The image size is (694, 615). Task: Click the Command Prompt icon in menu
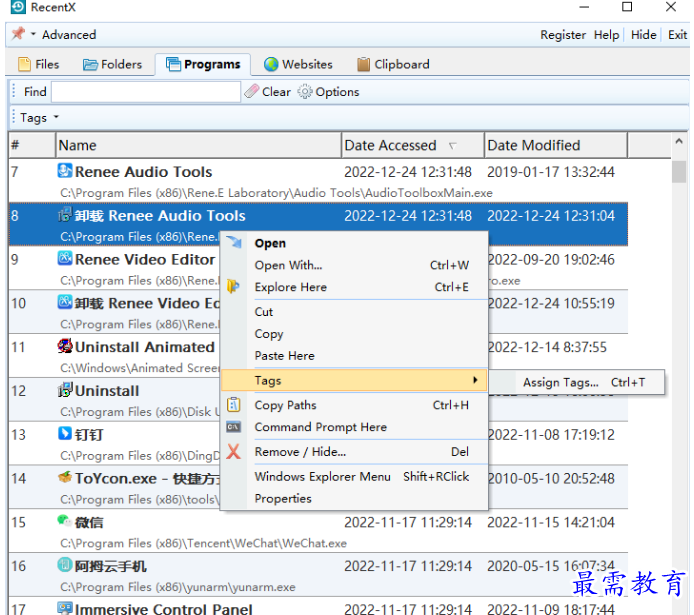point(234,427)
